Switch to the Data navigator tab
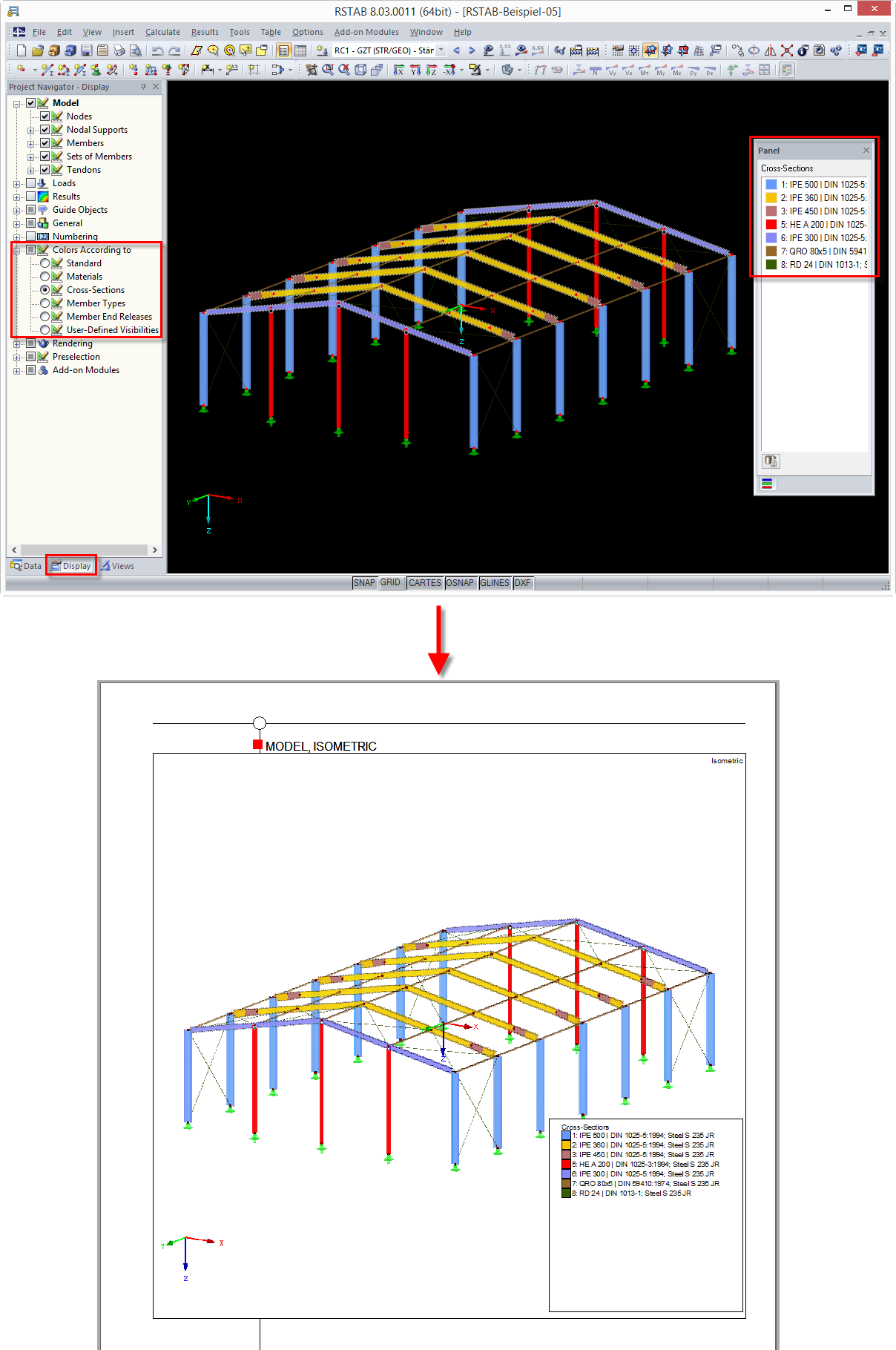Image resolution: width=896 pixels, height=1350 pixels. (x=26, y=566)
